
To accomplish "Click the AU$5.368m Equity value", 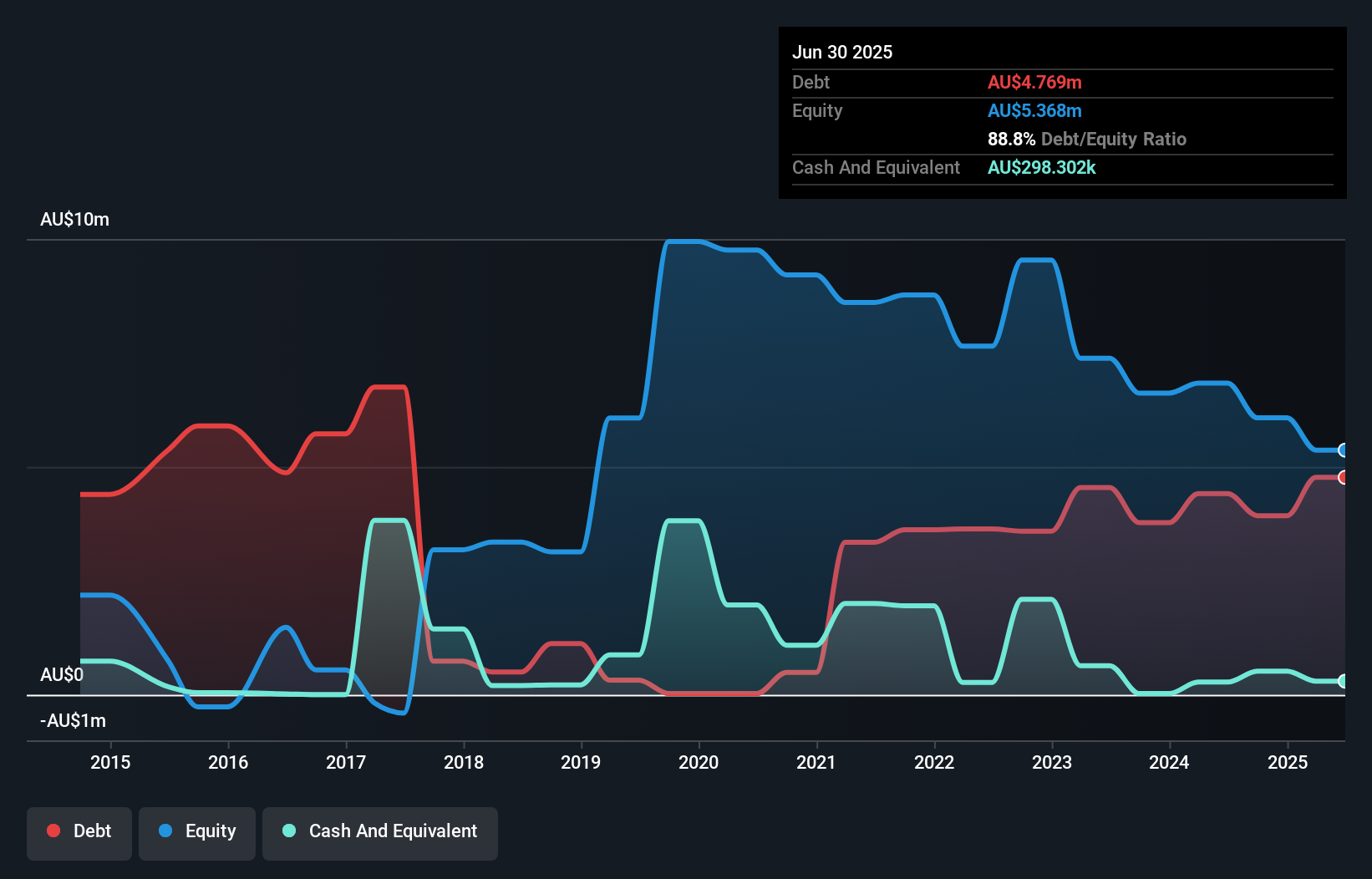I will (x=1034, y=110).
